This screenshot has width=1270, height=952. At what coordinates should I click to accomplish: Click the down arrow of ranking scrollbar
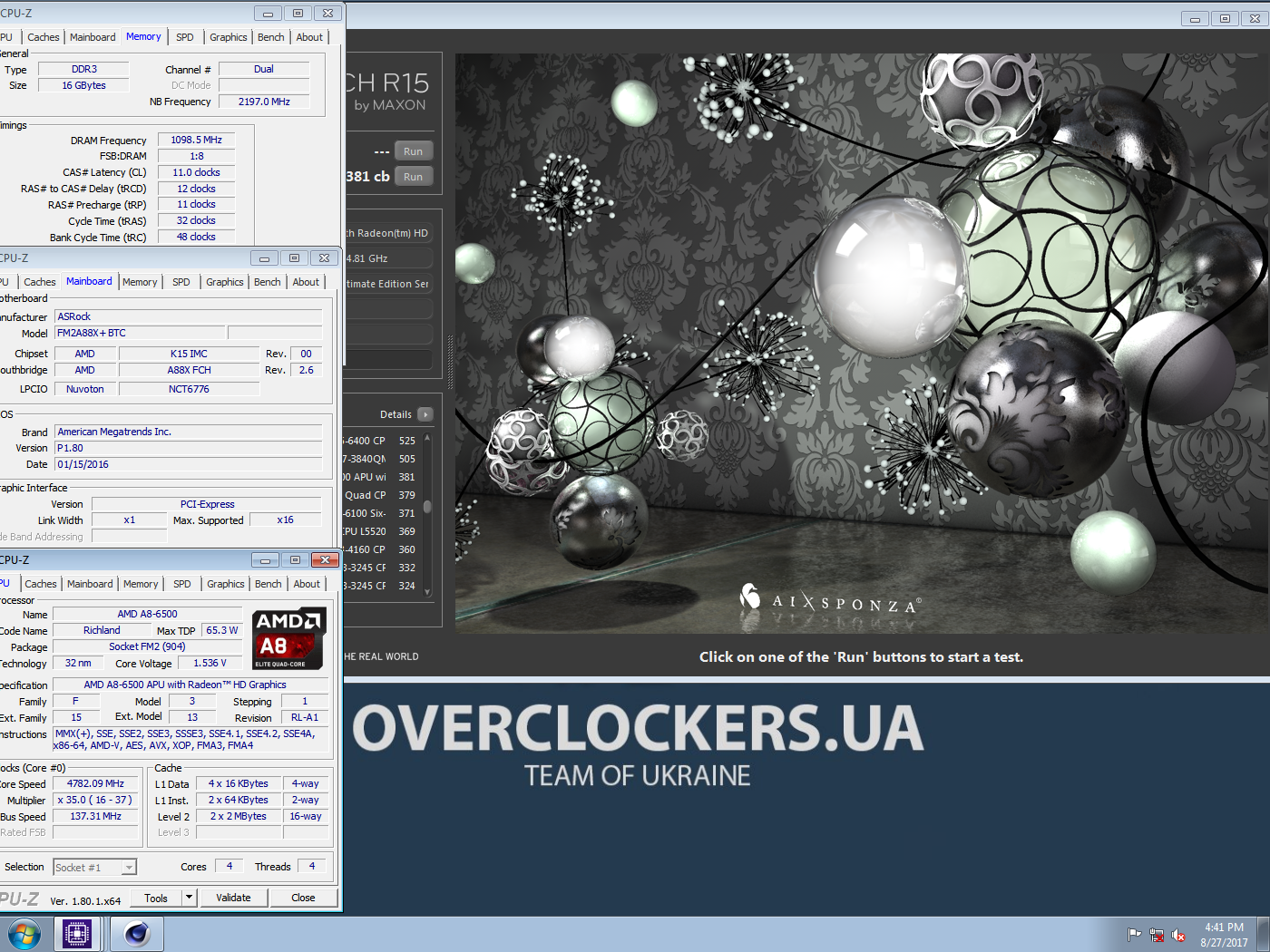pos(427,592)
